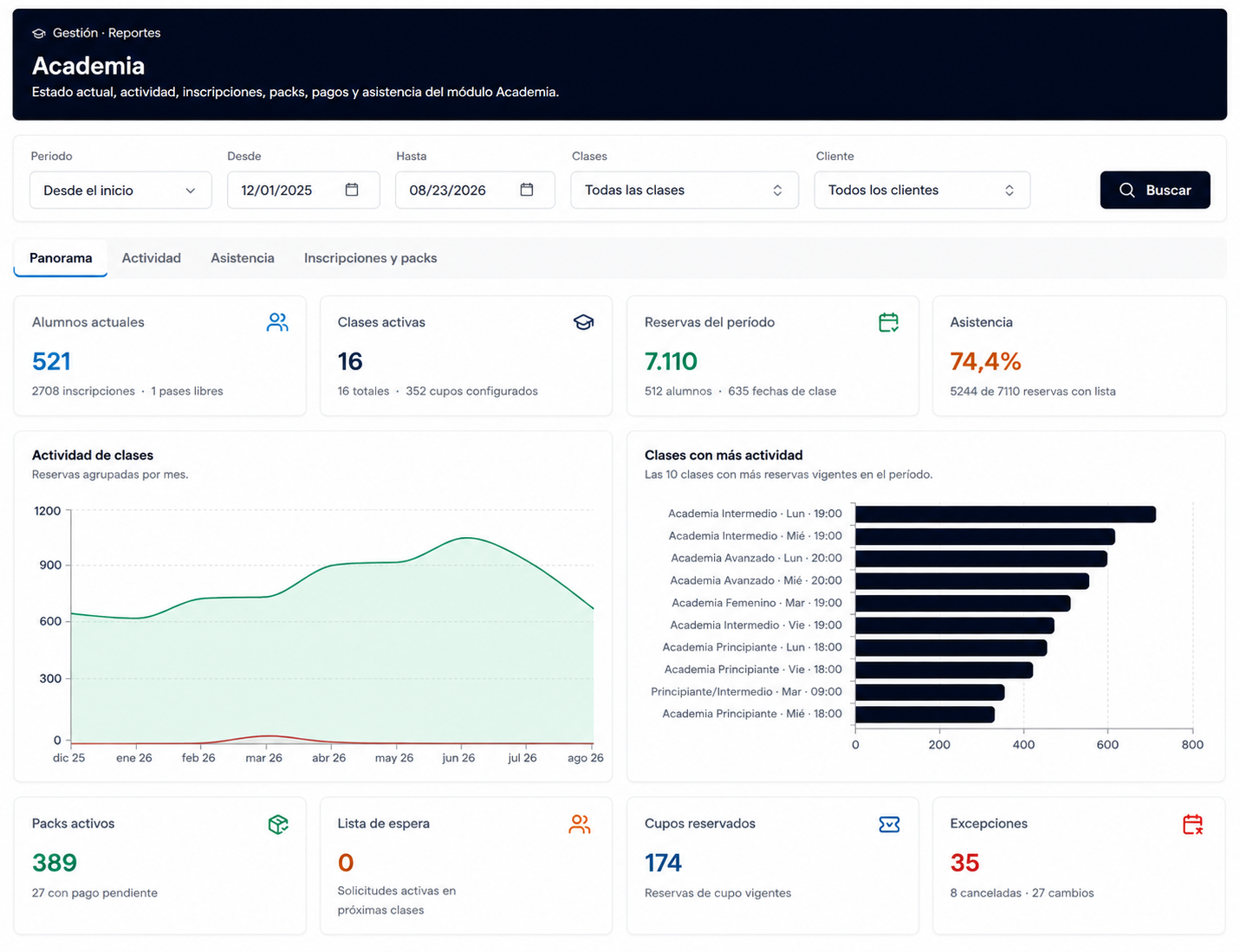This screenshot has height=952, width=1240.
Task: Open the Desde date picker calendar icon
Action: click(x=352, y=190)
